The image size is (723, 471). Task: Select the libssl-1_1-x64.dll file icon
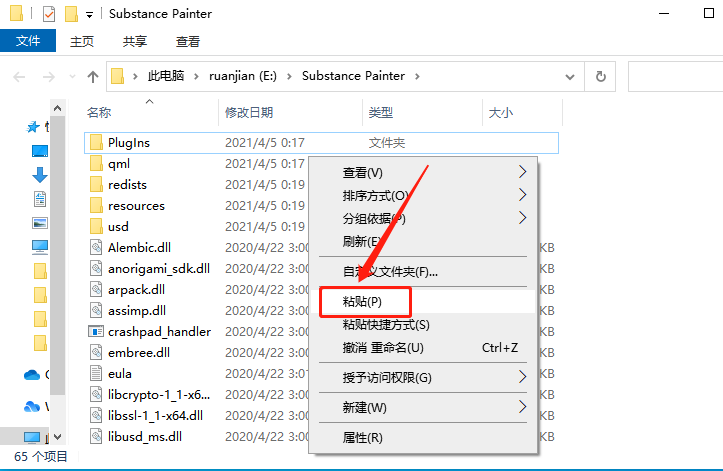pyautogui.click(x=96, y=415)
